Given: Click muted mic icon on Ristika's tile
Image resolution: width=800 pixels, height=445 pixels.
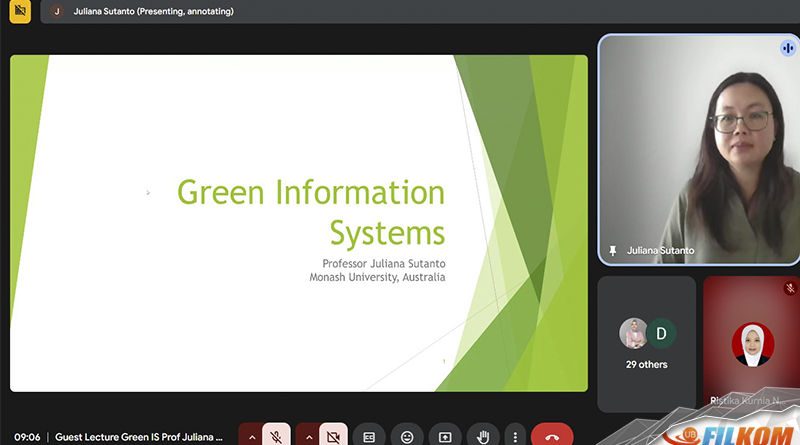Looking at the screenshot, I should pos(790,288).
